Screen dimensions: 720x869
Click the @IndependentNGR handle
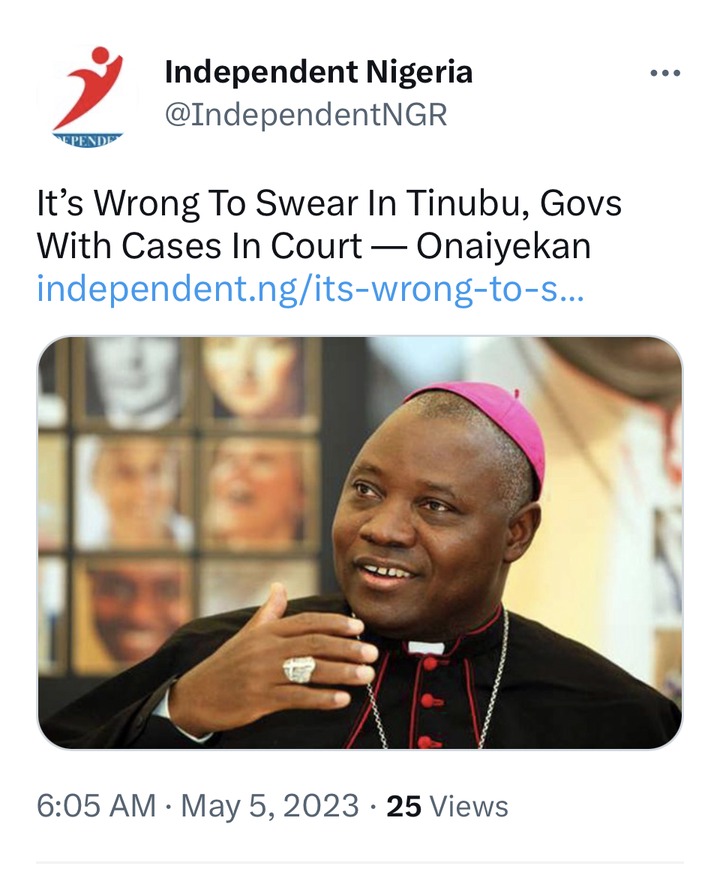(305, 115)
